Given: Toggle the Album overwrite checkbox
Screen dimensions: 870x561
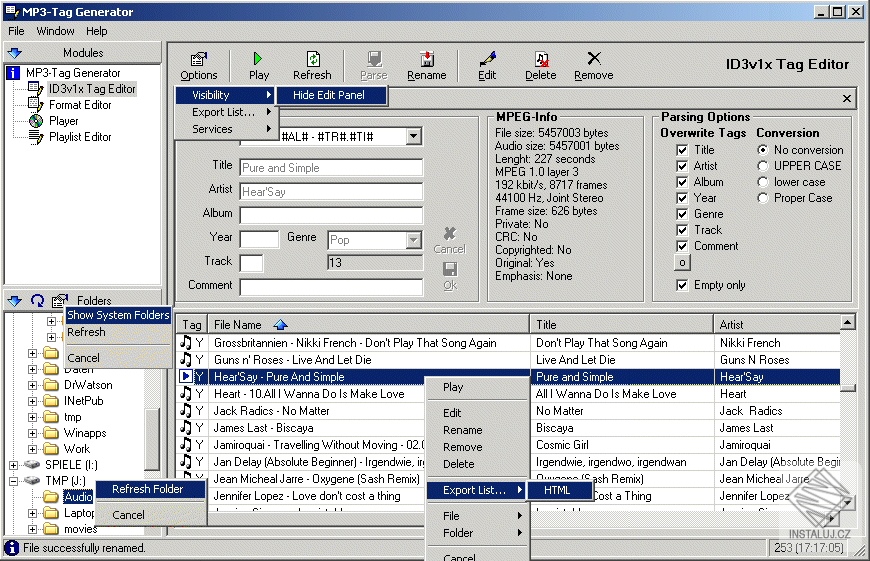Looking at the screenshot, I should 682,183.
